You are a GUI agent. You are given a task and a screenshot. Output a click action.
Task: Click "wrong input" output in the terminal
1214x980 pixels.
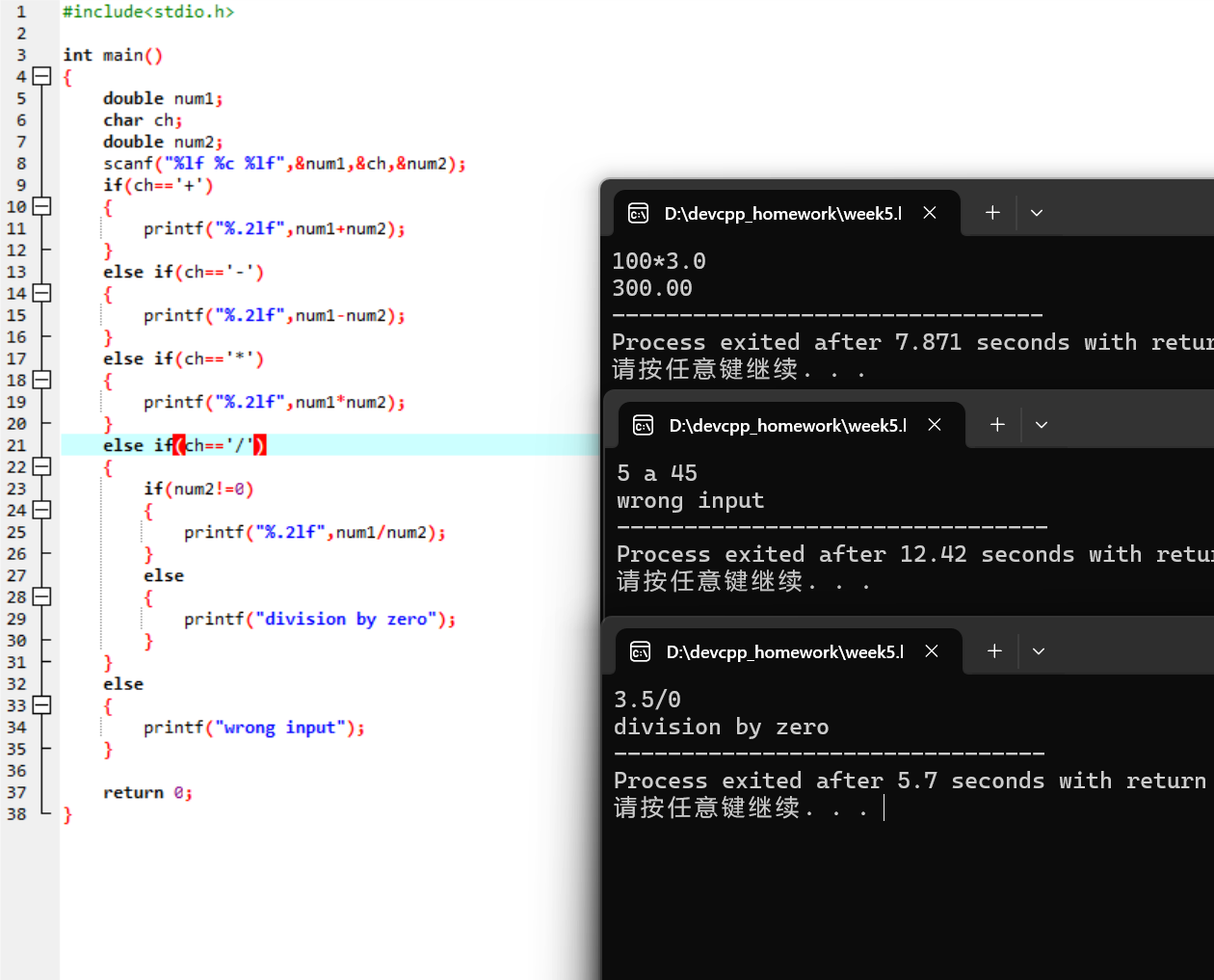pyautogui.click(x=691, y=500)
